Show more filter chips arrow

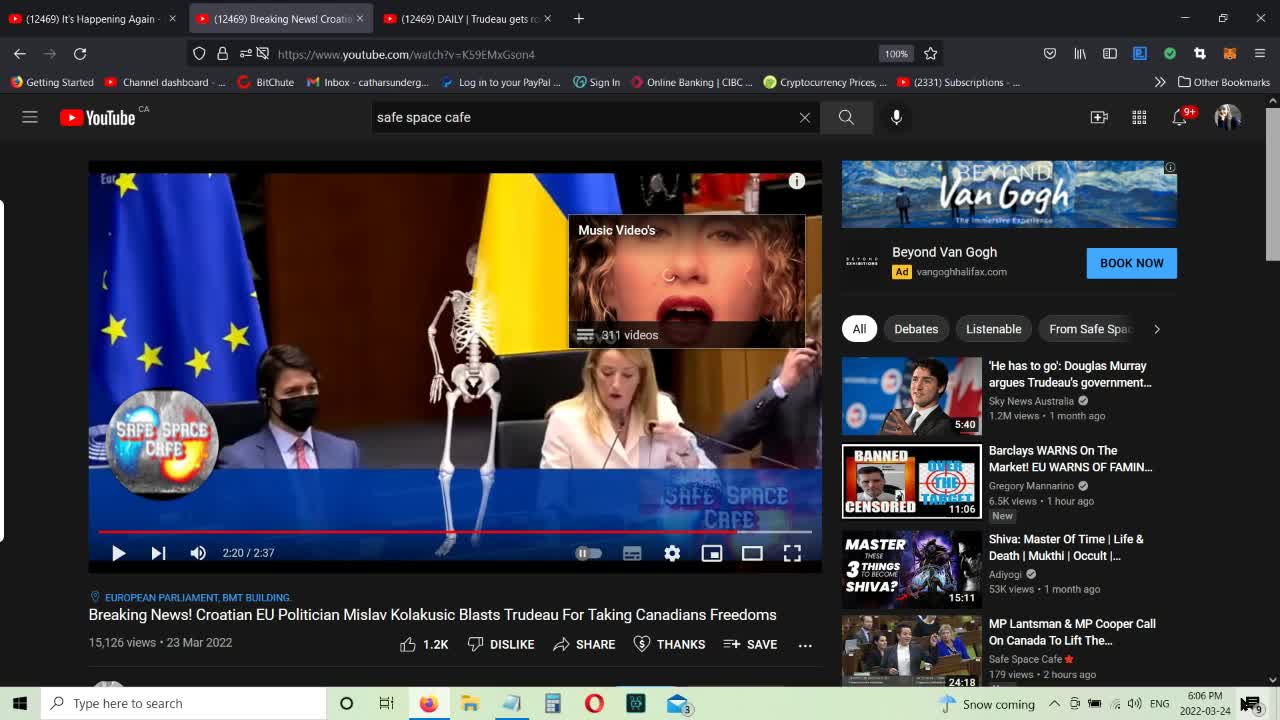(1157, 329)
